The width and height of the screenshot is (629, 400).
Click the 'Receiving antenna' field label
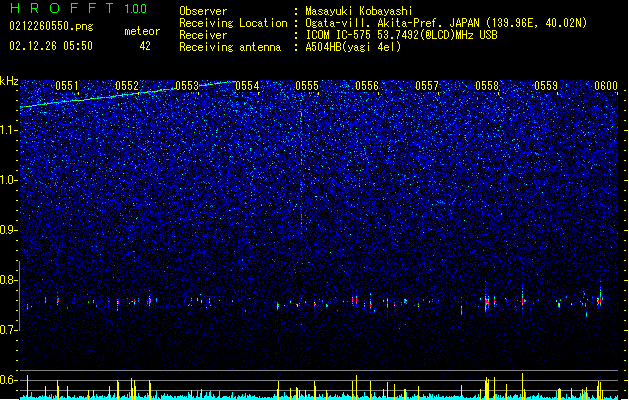[230, 47]
